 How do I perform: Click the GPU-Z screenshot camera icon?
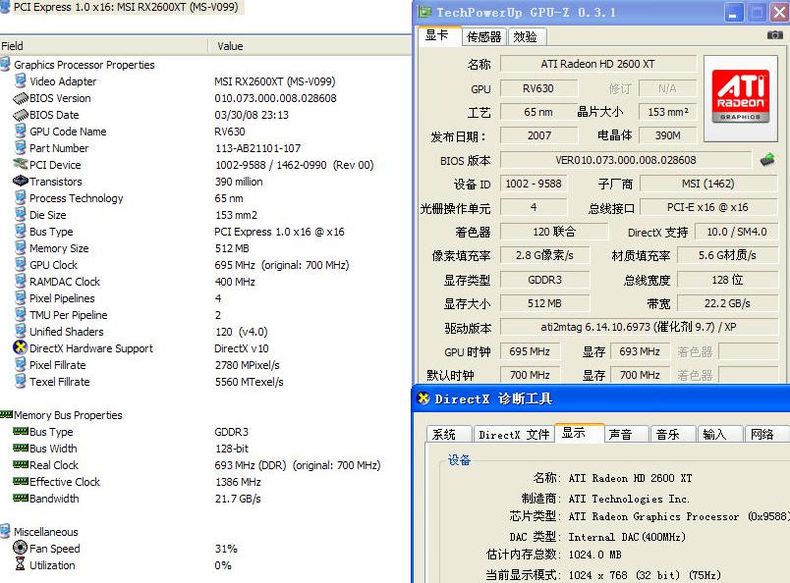pos(775,35)
